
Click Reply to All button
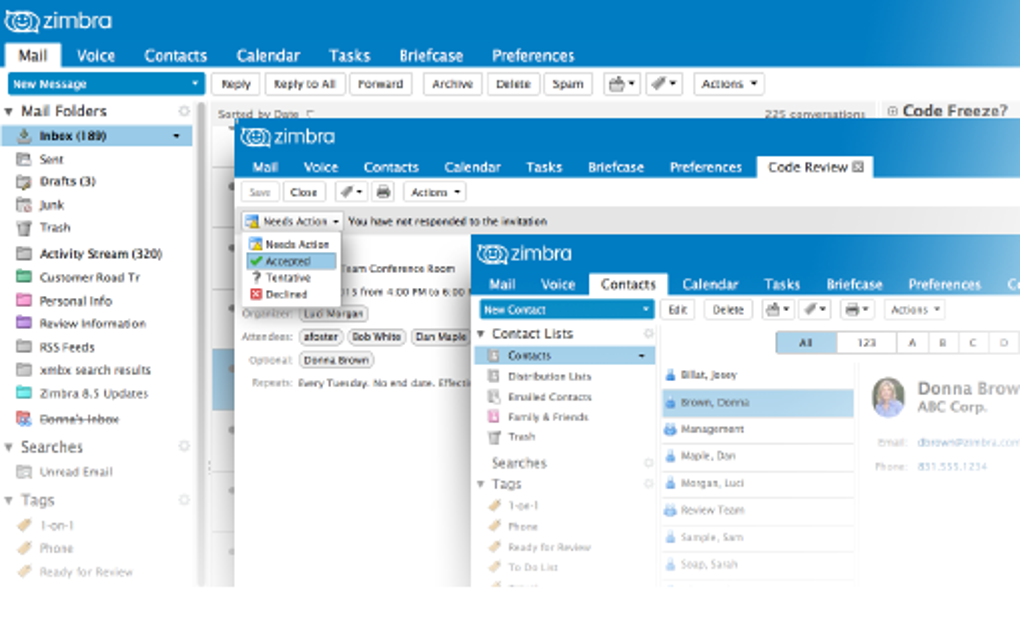click(304, 84)
